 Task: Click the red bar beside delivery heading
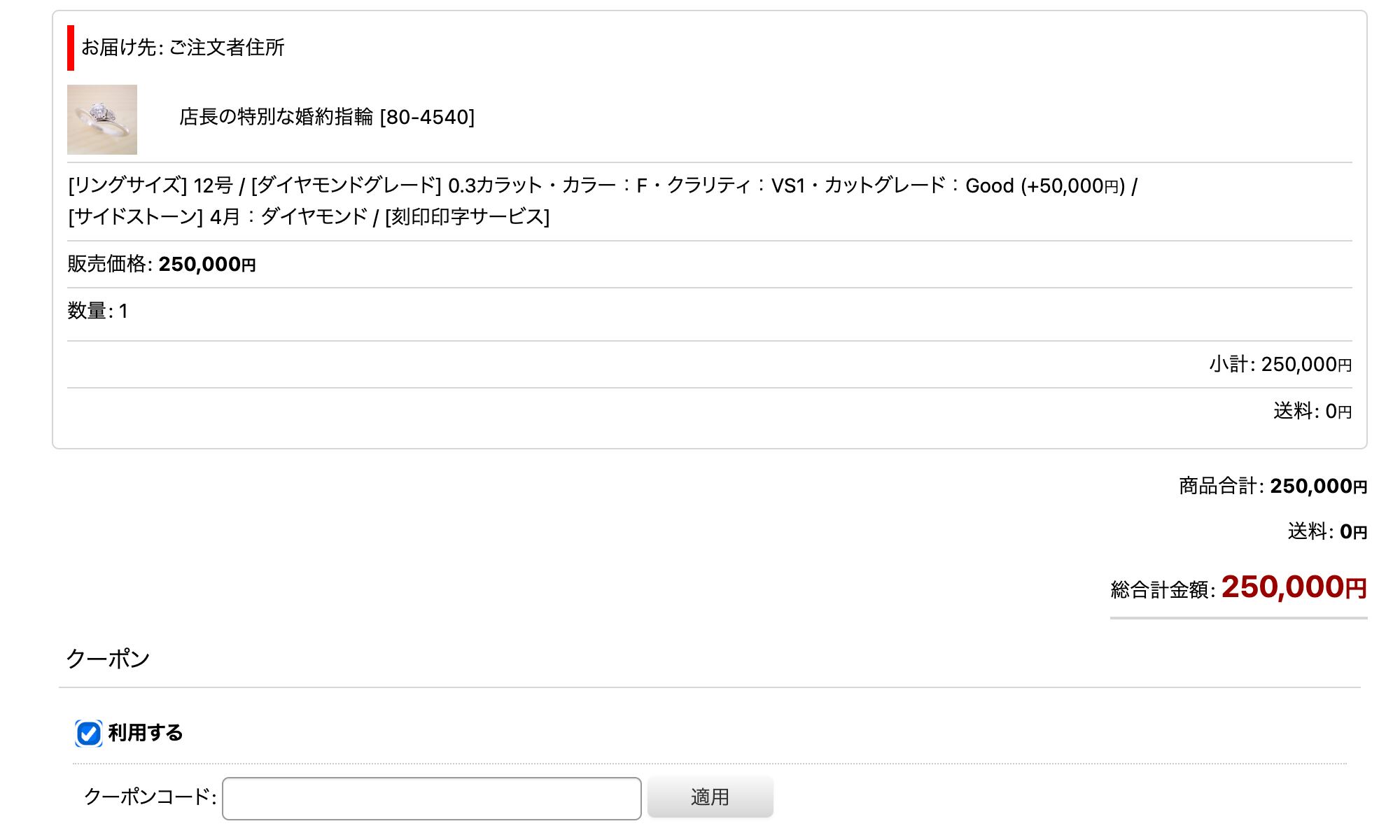(71, 48)
